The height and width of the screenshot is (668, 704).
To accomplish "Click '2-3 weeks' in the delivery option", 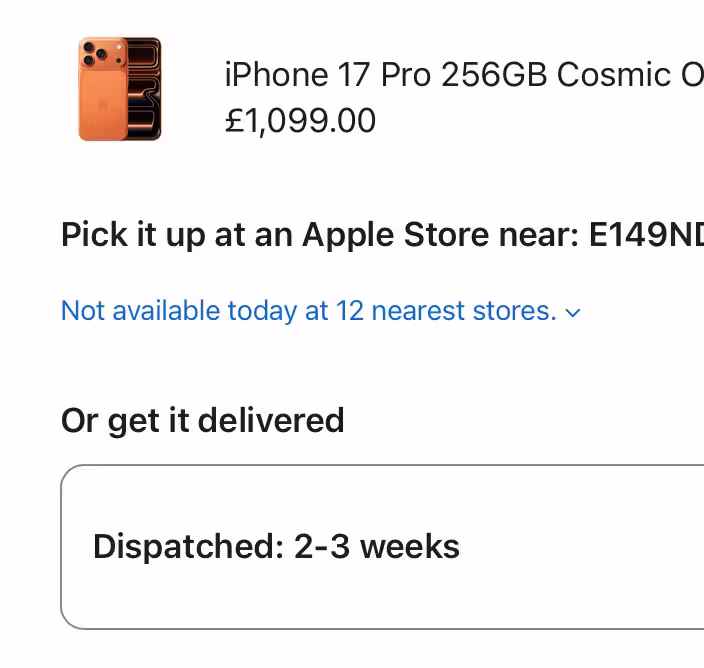I will pyautogui.click(x=377, y=547).
